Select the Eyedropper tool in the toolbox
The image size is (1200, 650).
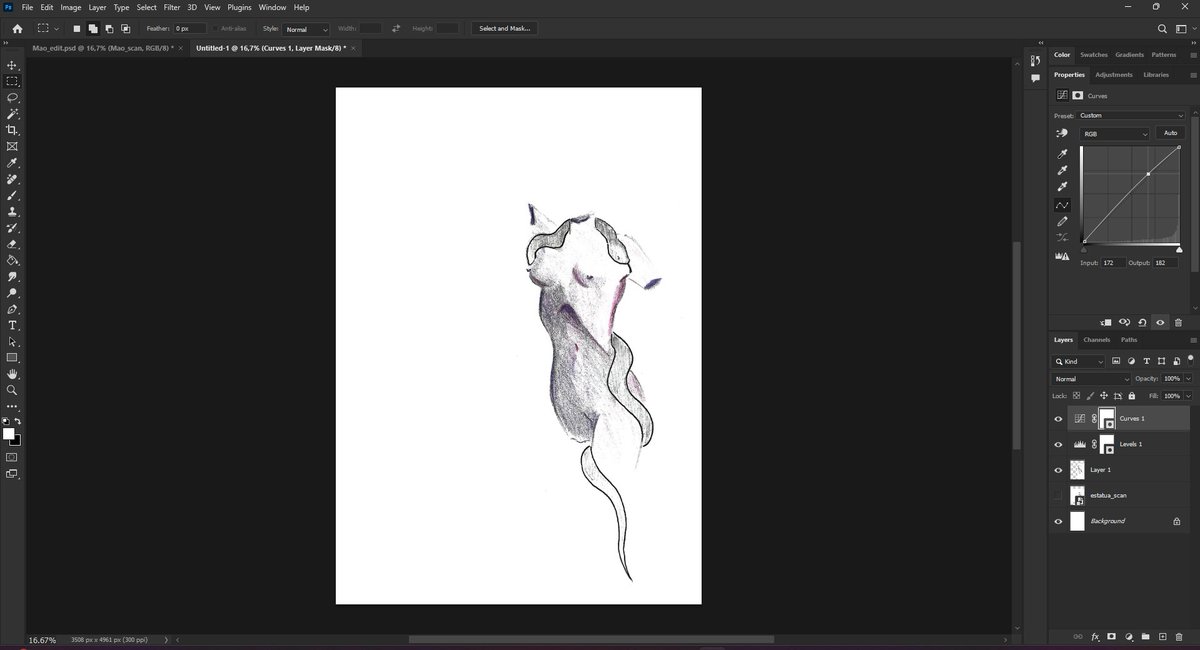coord(12,163)
